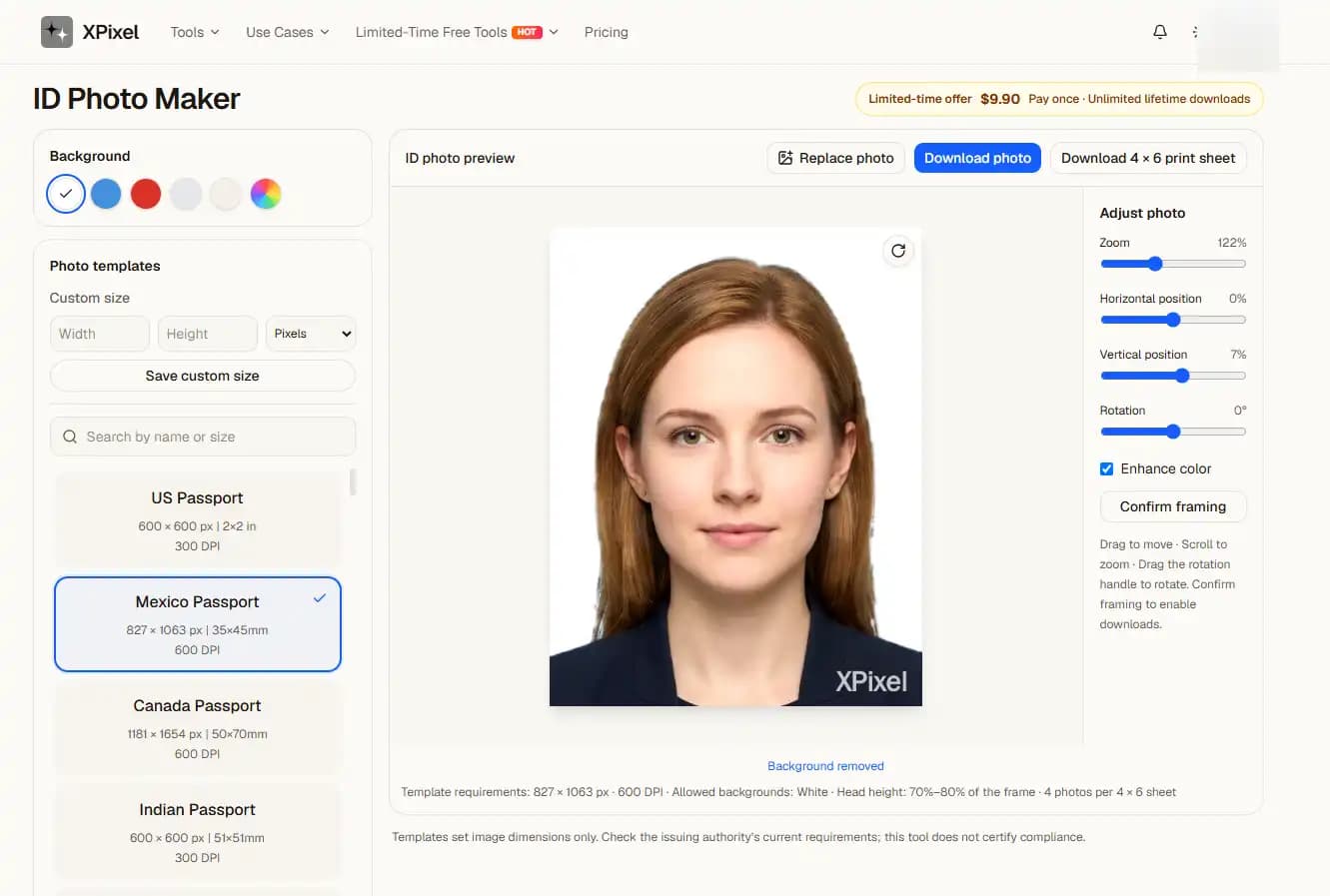Choose the Canada Passport template
Viewport: 1330px width, 896px height.
(x=198, y=728)
